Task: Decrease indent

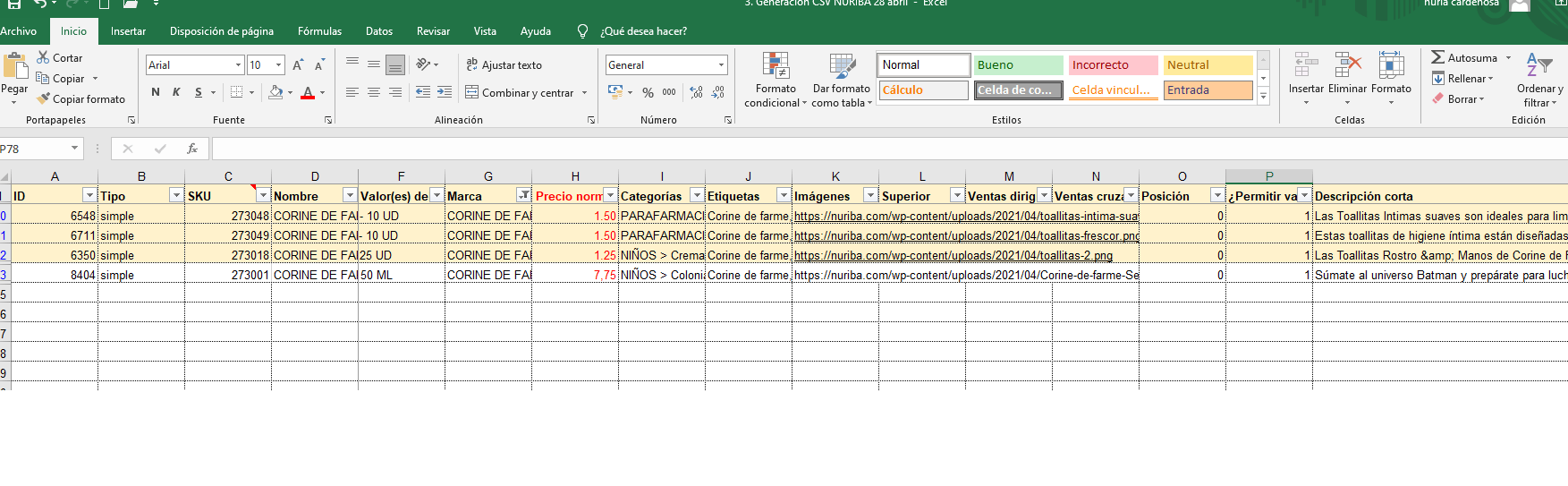Action: [423, 92]
